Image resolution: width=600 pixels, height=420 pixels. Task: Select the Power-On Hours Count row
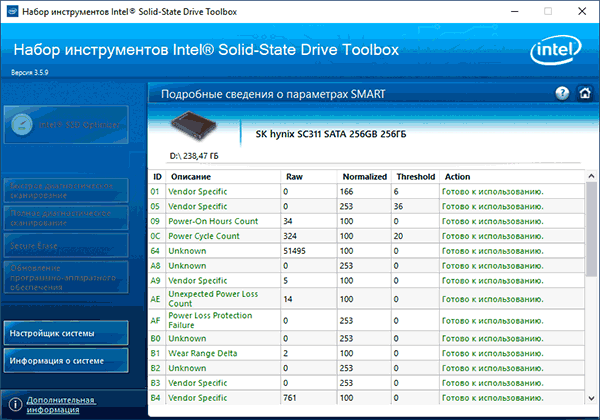pyautogui.click(x=367, y=221)
